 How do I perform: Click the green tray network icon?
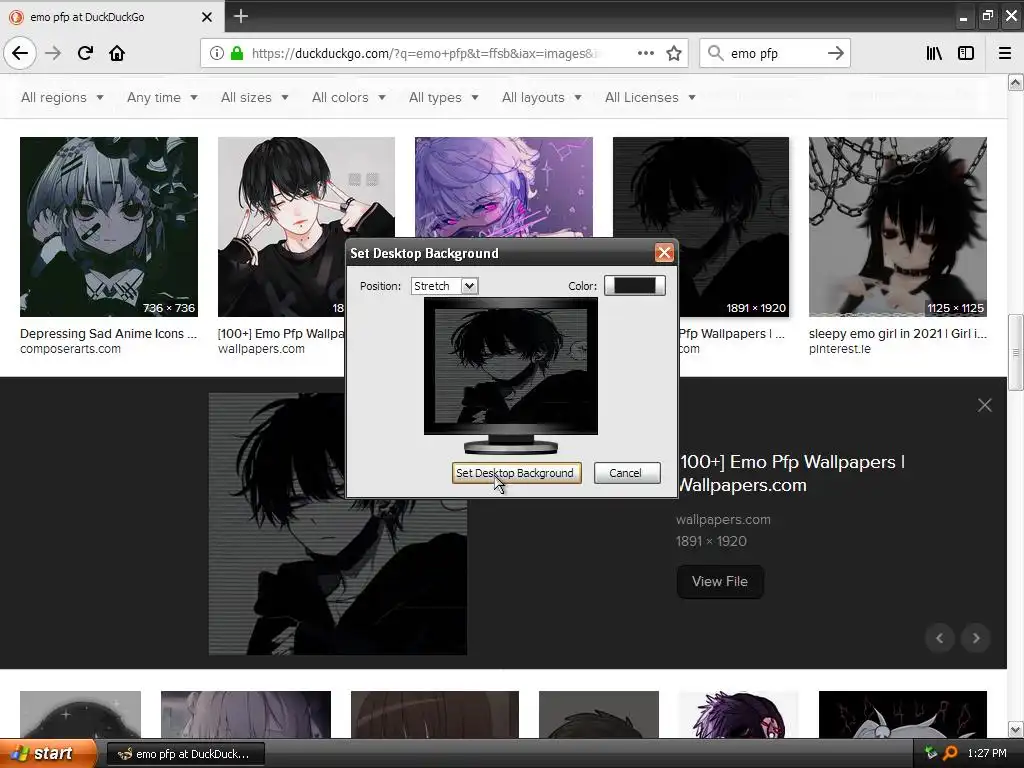coord(931,753)
